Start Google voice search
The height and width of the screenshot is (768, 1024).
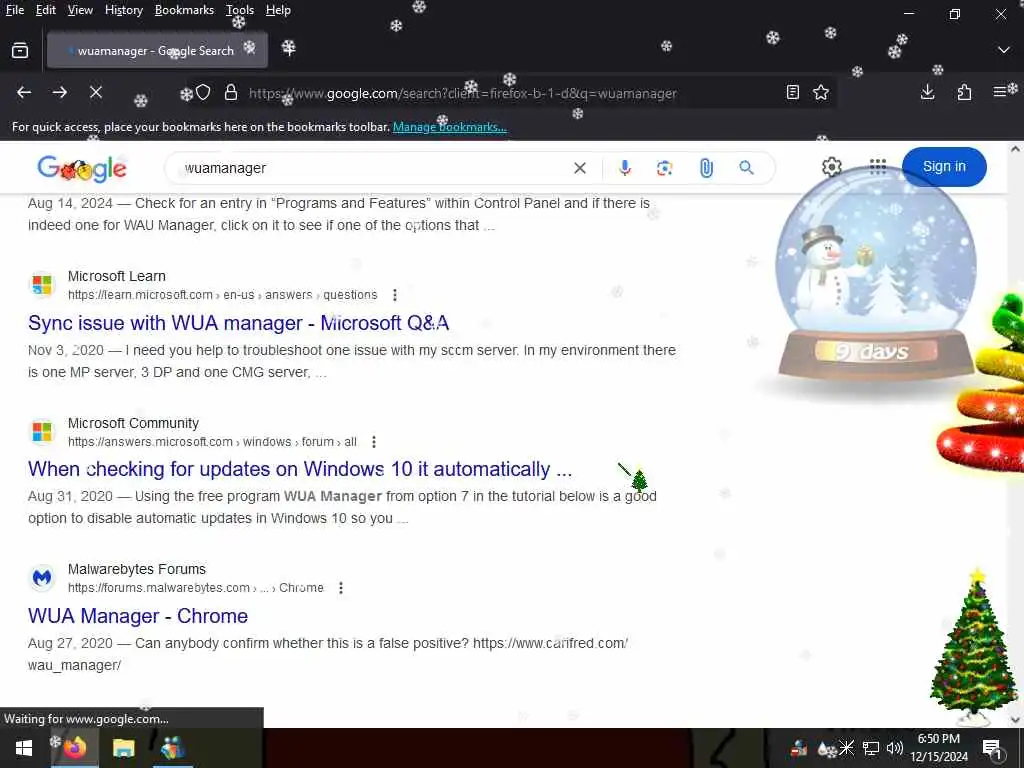[x=625, y=168]
